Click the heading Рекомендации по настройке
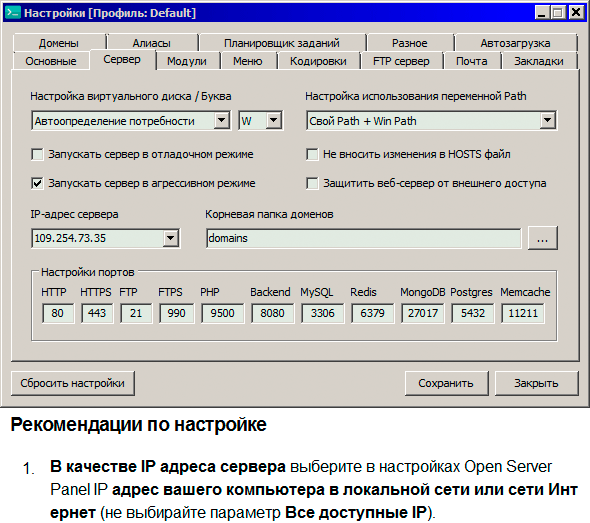 click(x=138, y=425)
